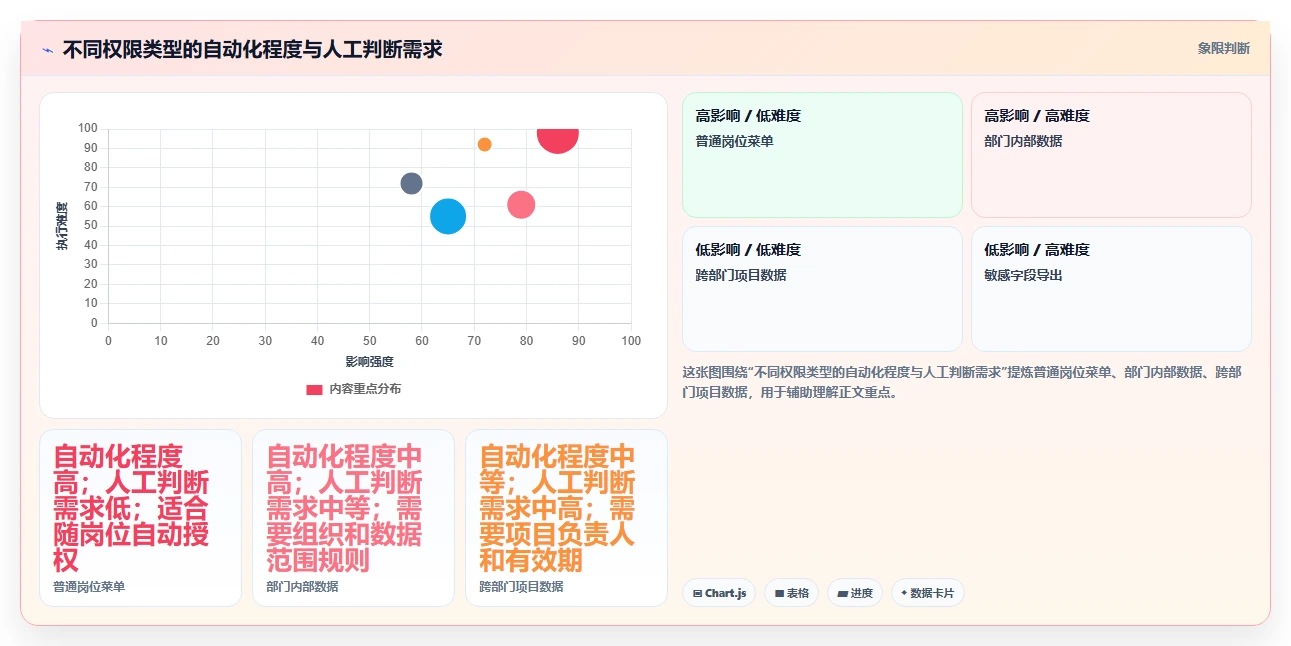Click 部门内部数据 text in pink quadrant
Screen dimensions: 1291x646
pos(1023,141)
